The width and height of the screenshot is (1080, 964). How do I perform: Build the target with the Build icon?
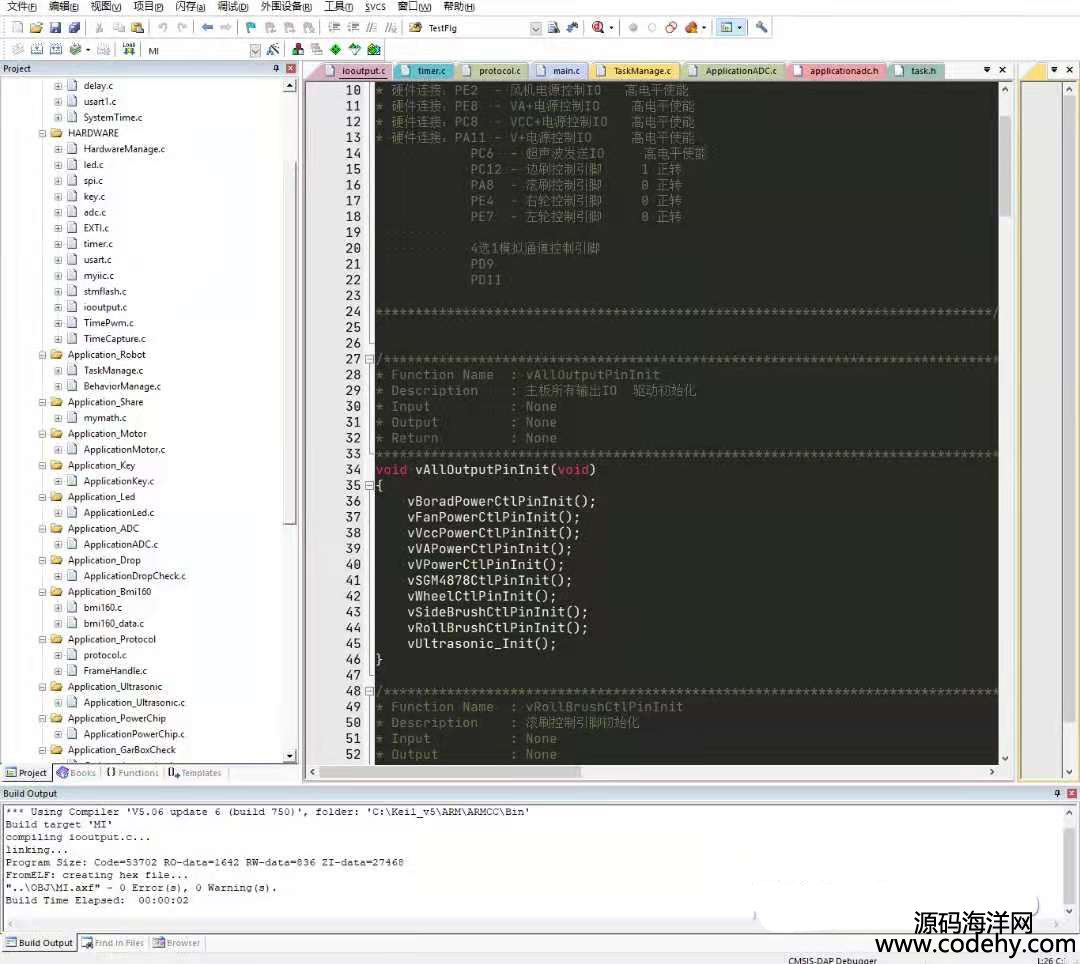[37, 50]
